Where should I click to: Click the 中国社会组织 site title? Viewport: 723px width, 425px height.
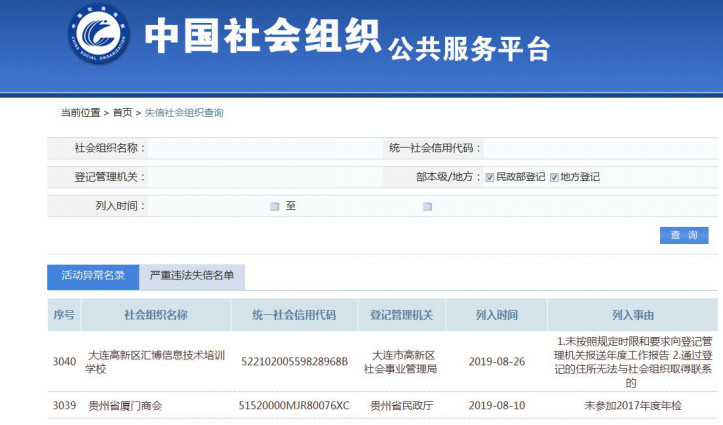point(262,37)
